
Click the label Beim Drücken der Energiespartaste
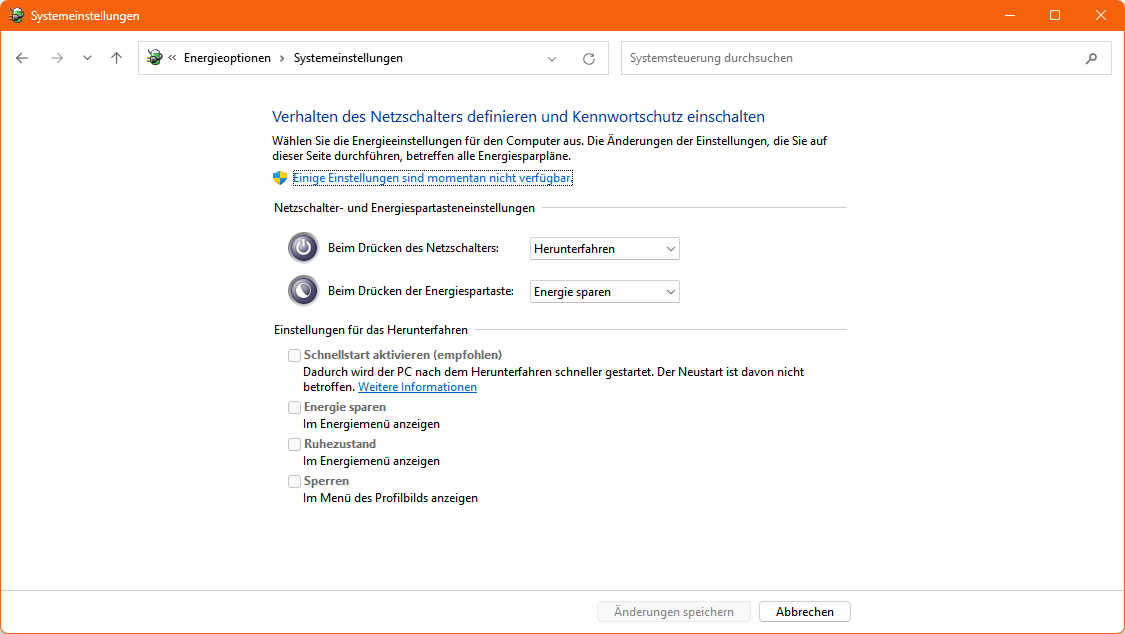pos(421,291)
